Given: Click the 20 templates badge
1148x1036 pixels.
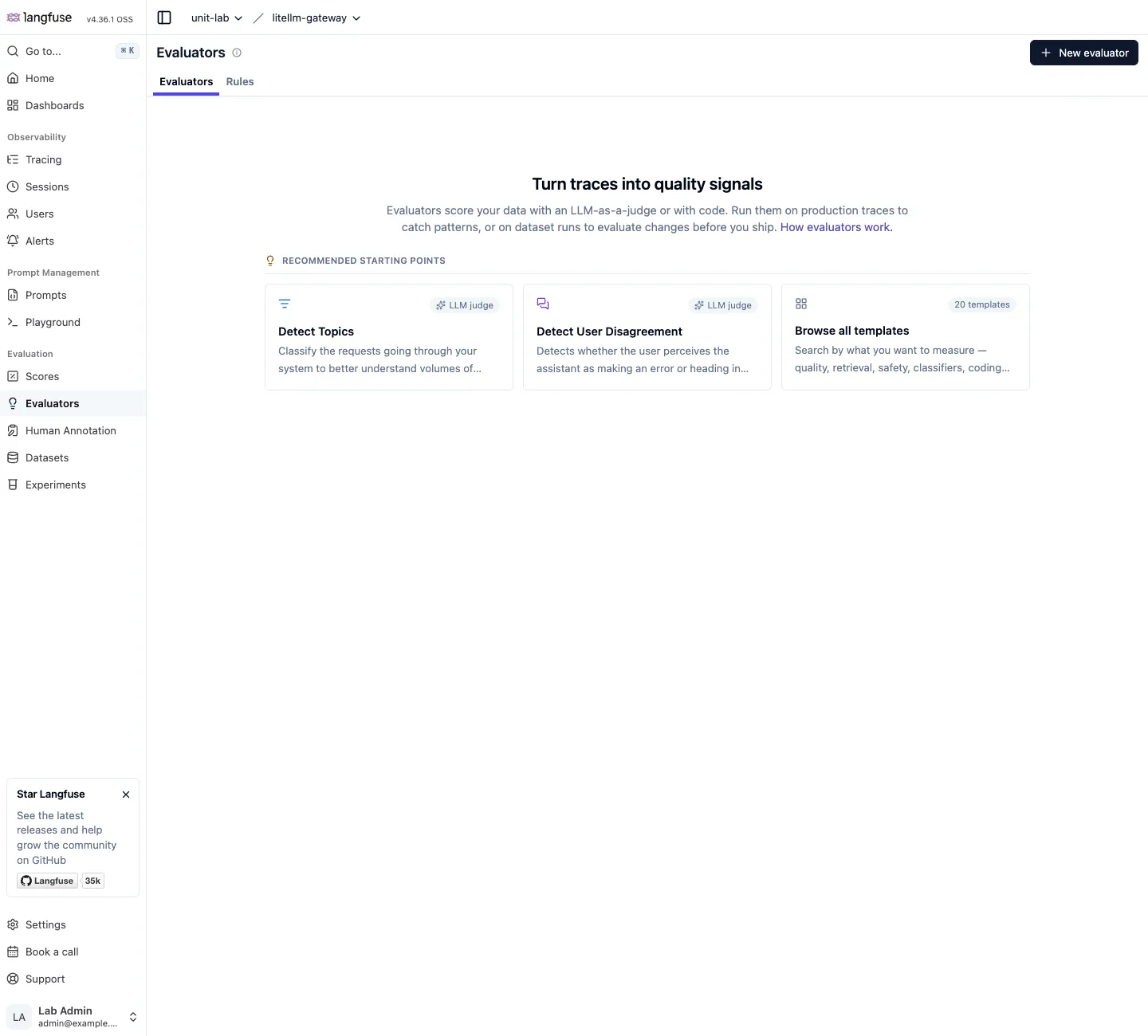Looking at the screenshot, I should pyautogui.click(x=982, y=304).
